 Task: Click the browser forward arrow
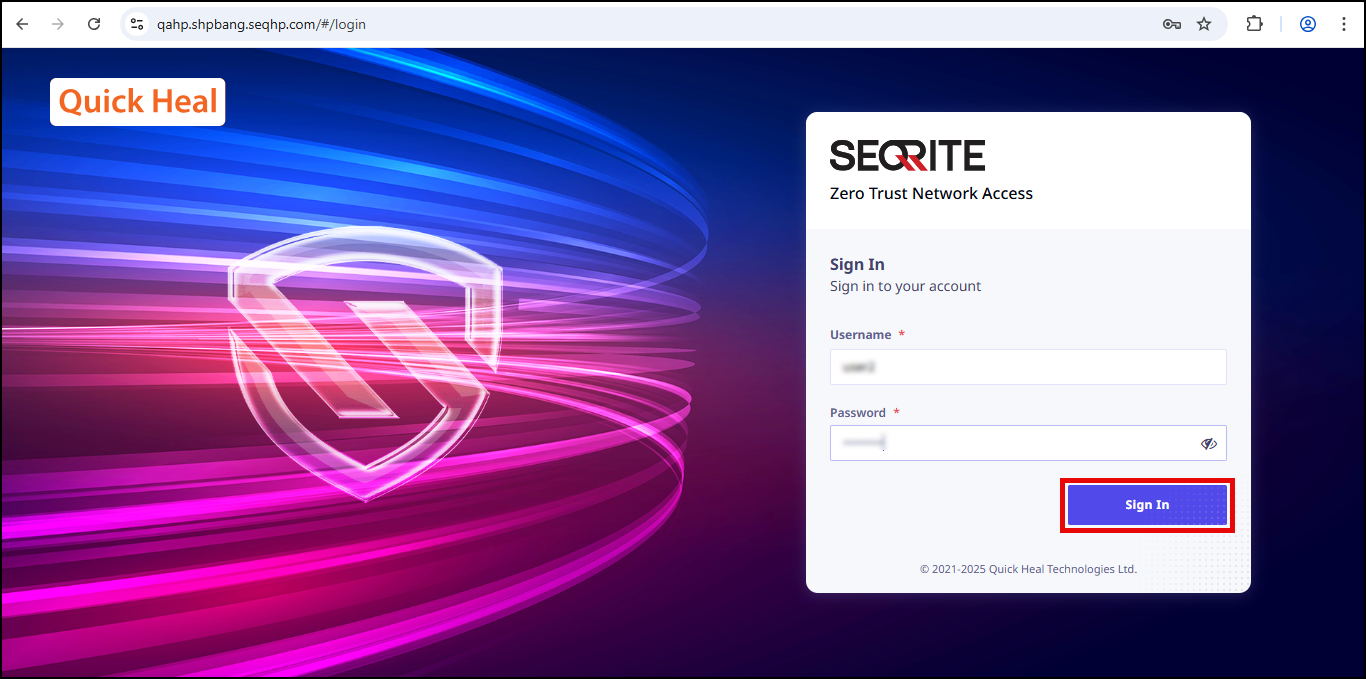(x=58, y=24)
